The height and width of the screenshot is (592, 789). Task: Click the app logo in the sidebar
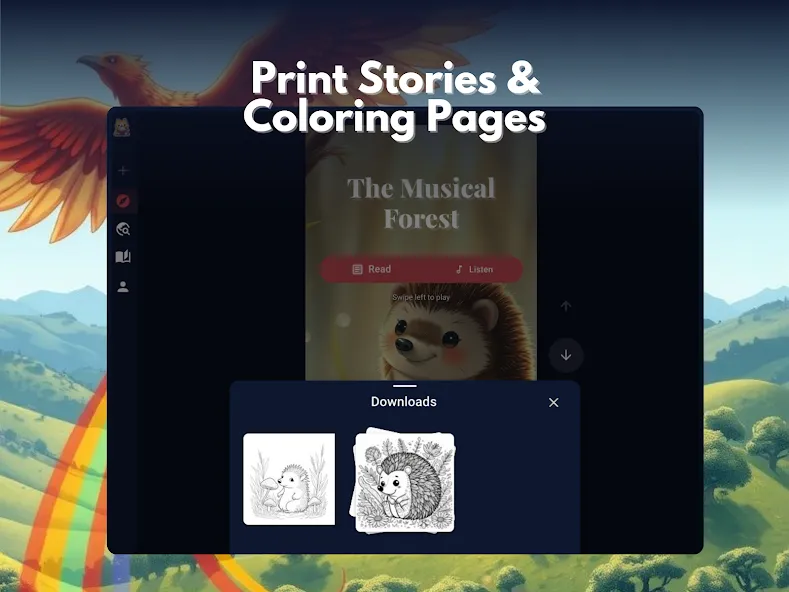point(122,127)
